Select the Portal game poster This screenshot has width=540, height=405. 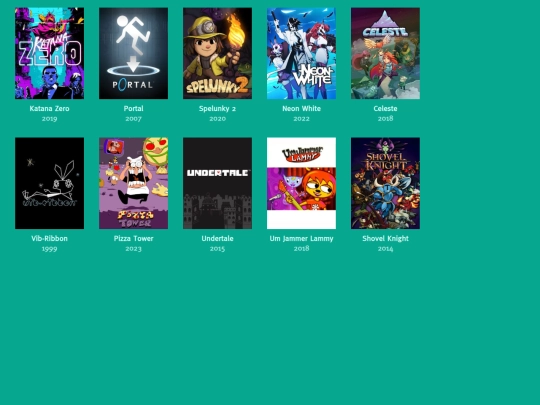click(x=134, y=53)
